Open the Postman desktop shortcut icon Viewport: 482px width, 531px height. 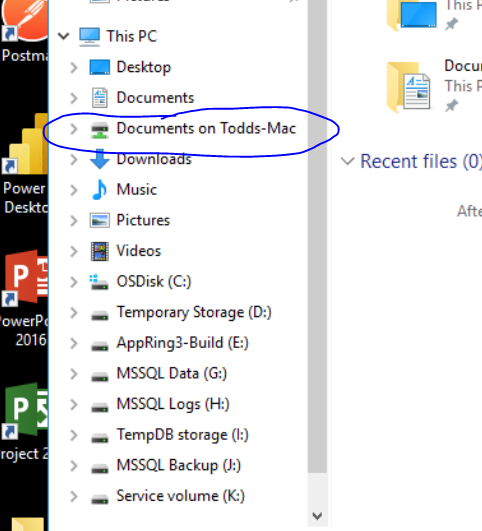(x=24, y=20)
